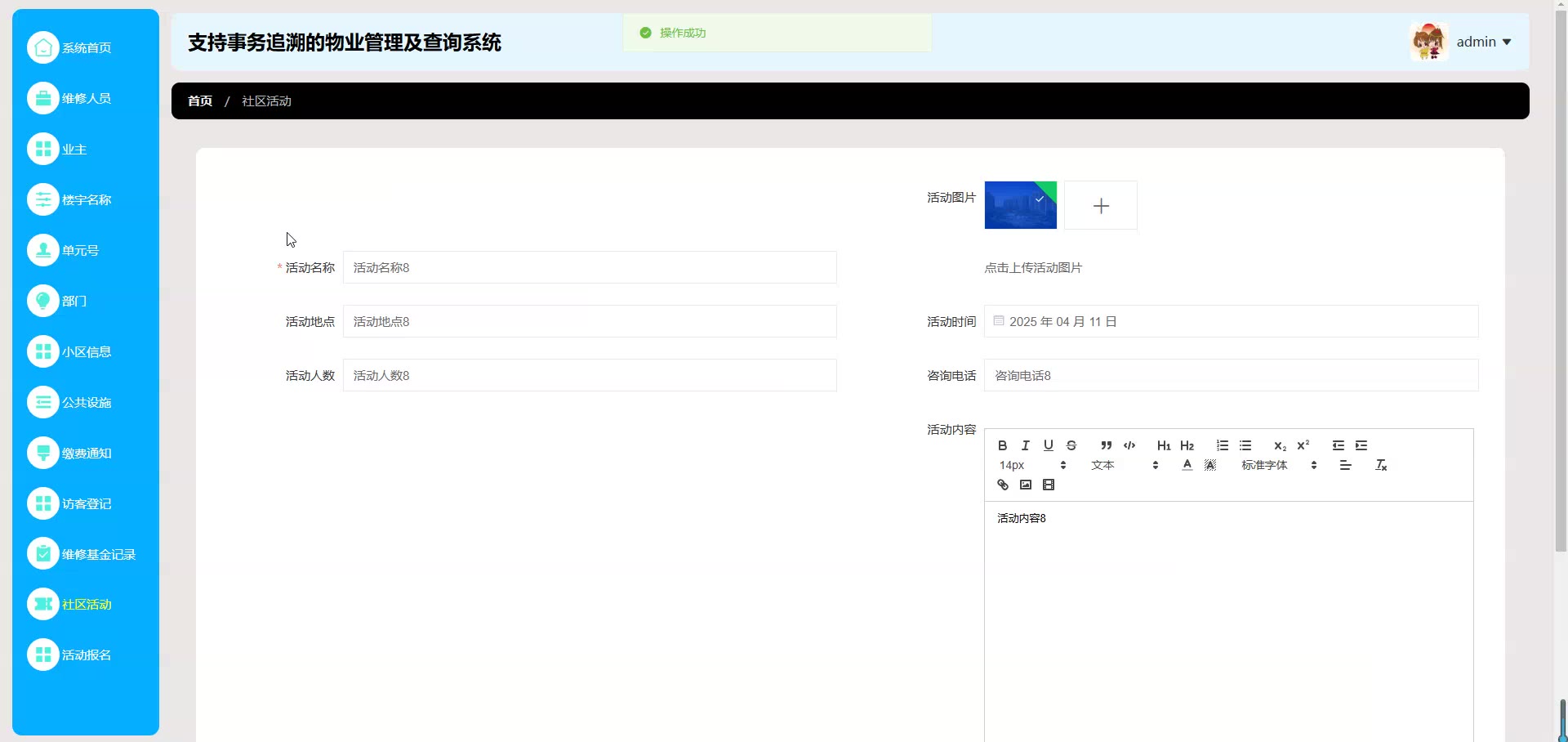Open 维修人员 in the sidebar
Viewport: 1568px width, 742px height.
click(86, 99)
